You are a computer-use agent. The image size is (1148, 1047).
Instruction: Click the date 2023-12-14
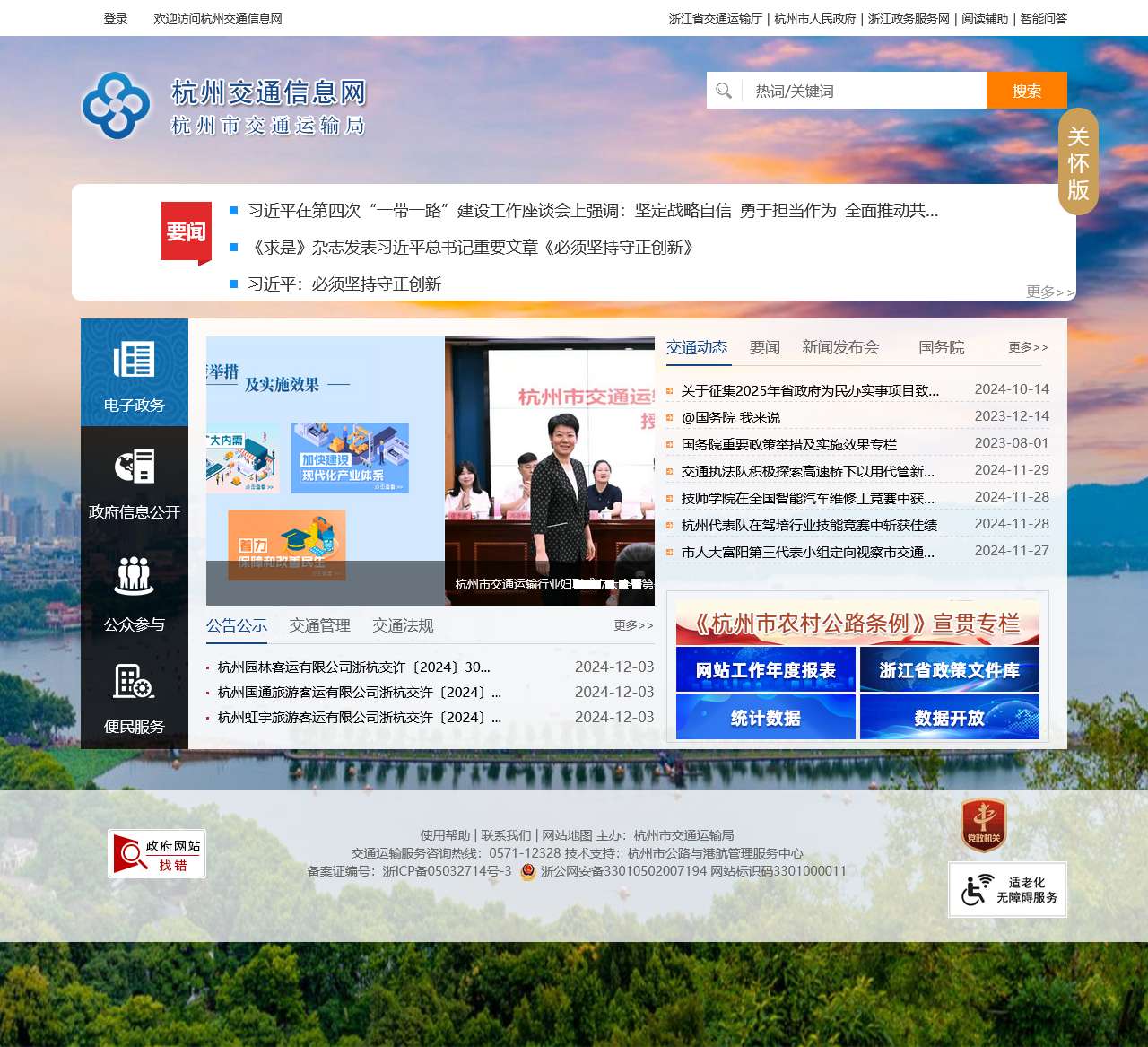pyautogui.click(x=1012, y=416)
